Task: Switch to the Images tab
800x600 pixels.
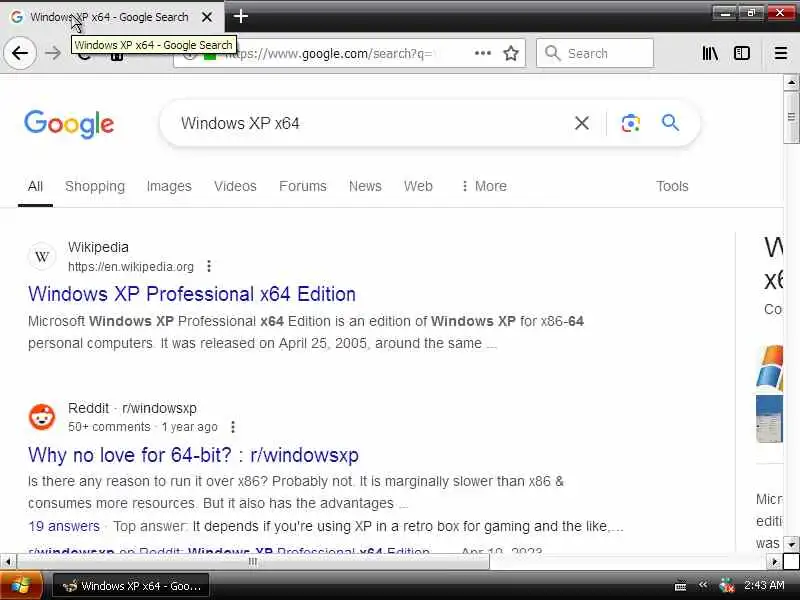Action: pos(169,186)
